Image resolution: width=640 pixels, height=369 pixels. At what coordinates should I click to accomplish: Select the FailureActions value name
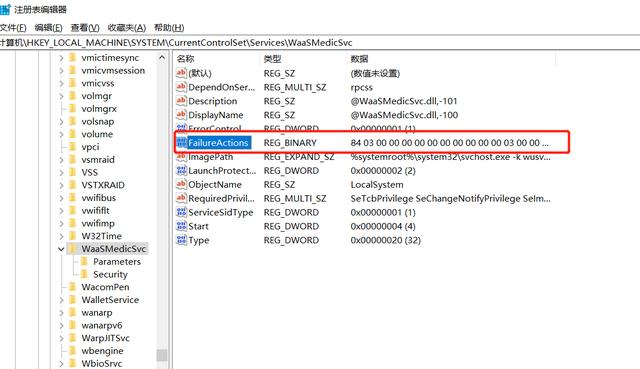point(218,143)
